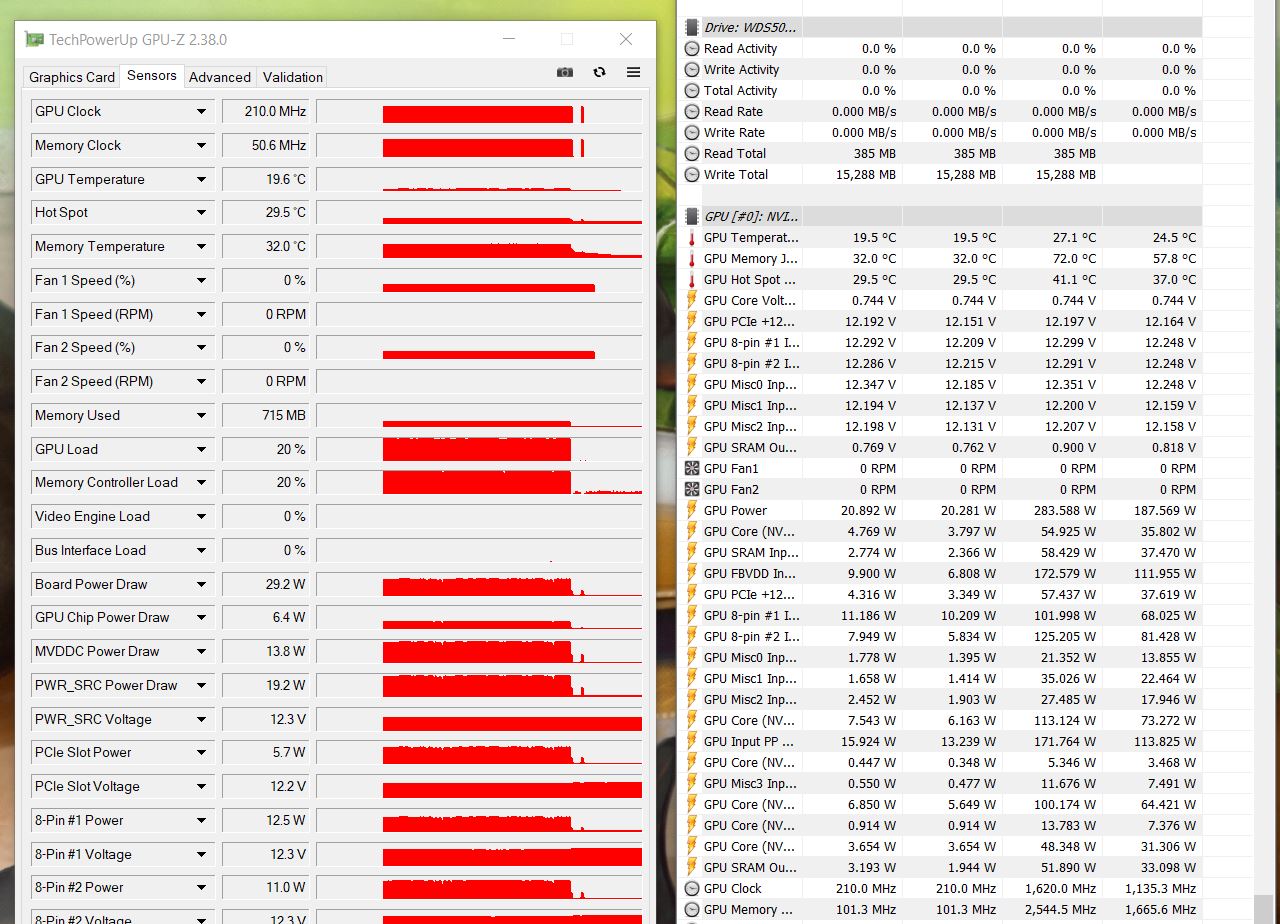1280x924 pixels.
Task: Close the GPU-Z window
Action: point(626,40)
